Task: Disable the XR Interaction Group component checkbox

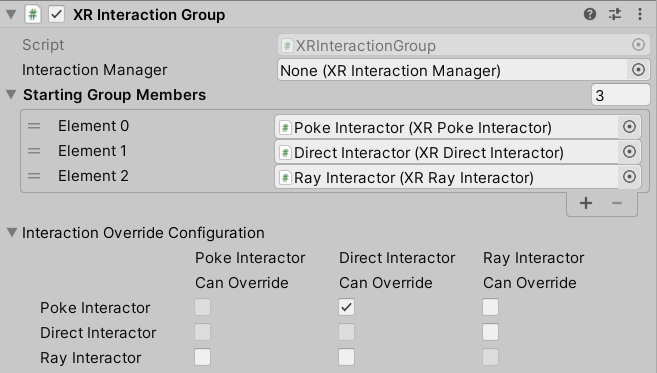Action: (x=57, y=15)
